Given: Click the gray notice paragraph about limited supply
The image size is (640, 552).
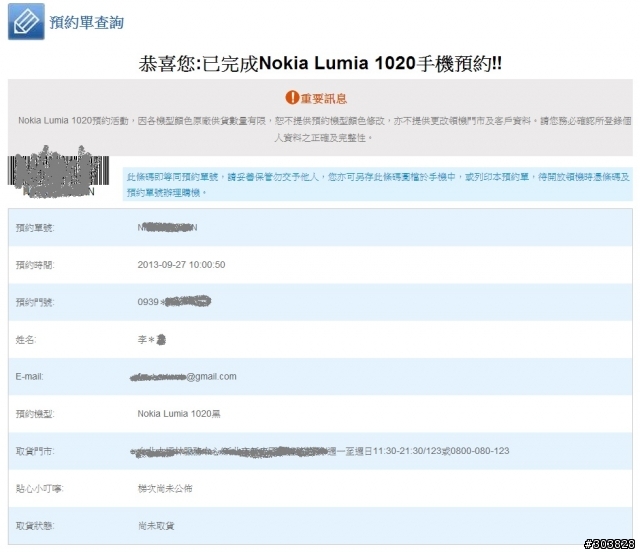Looking at the screenshot, I should coord(324,129).
